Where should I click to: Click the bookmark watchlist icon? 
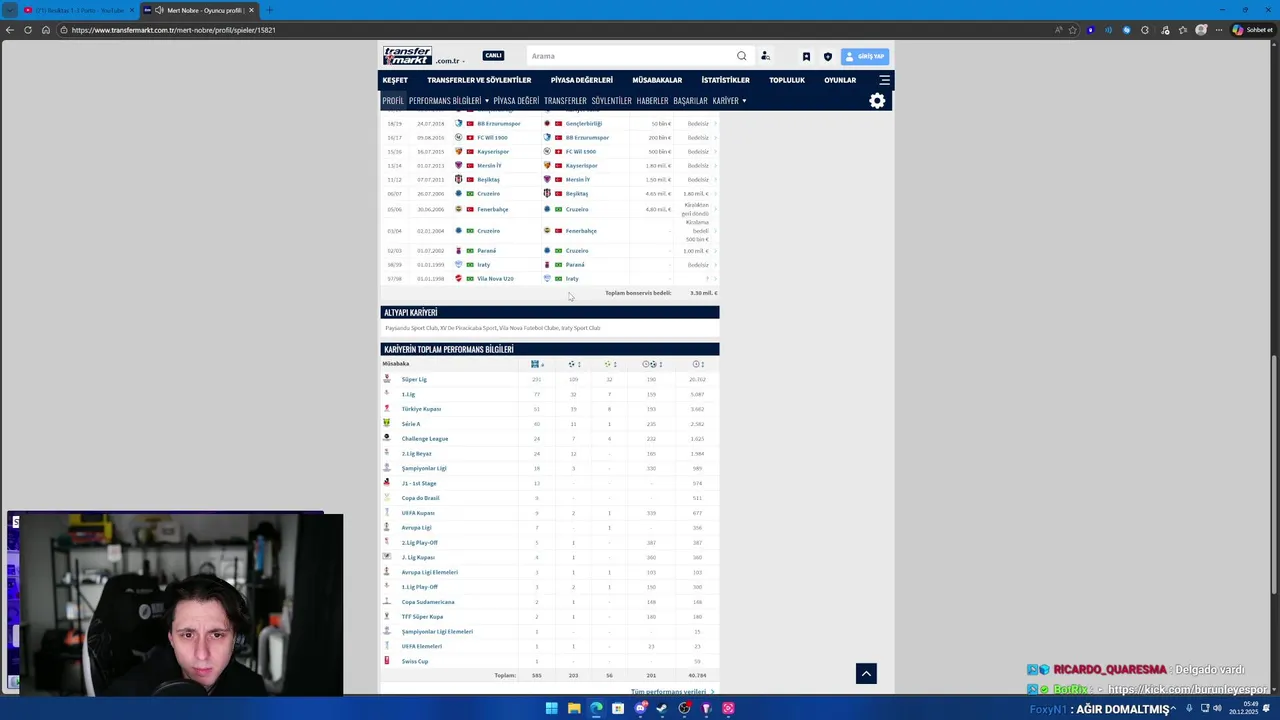pos(806,57)
